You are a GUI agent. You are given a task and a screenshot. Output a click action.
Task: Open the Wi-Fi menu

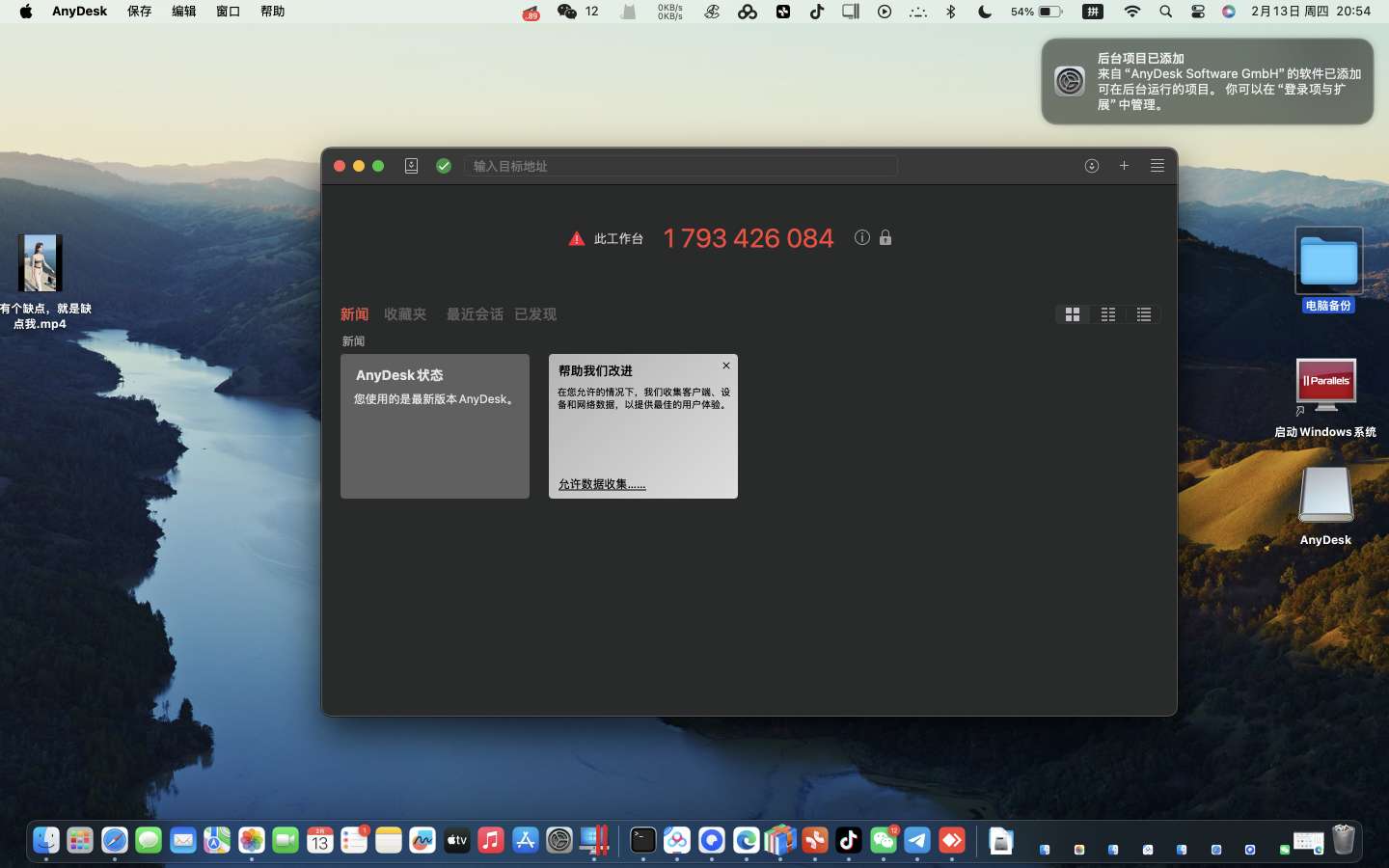tap(1132, 12)
